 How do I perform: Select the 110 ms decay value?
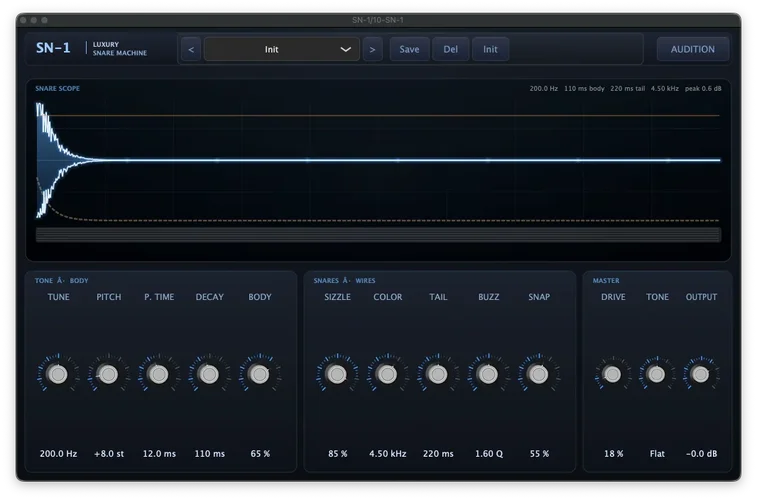(x=210, y=454)
